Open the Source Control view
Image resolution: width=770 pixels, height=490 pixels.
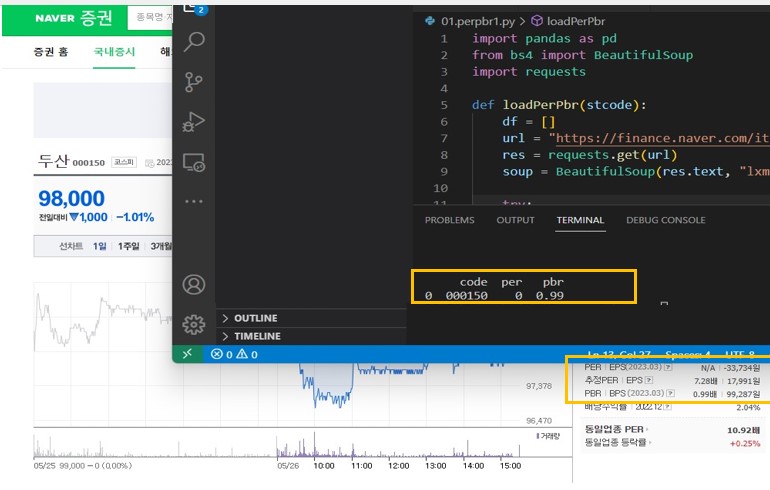193,82
